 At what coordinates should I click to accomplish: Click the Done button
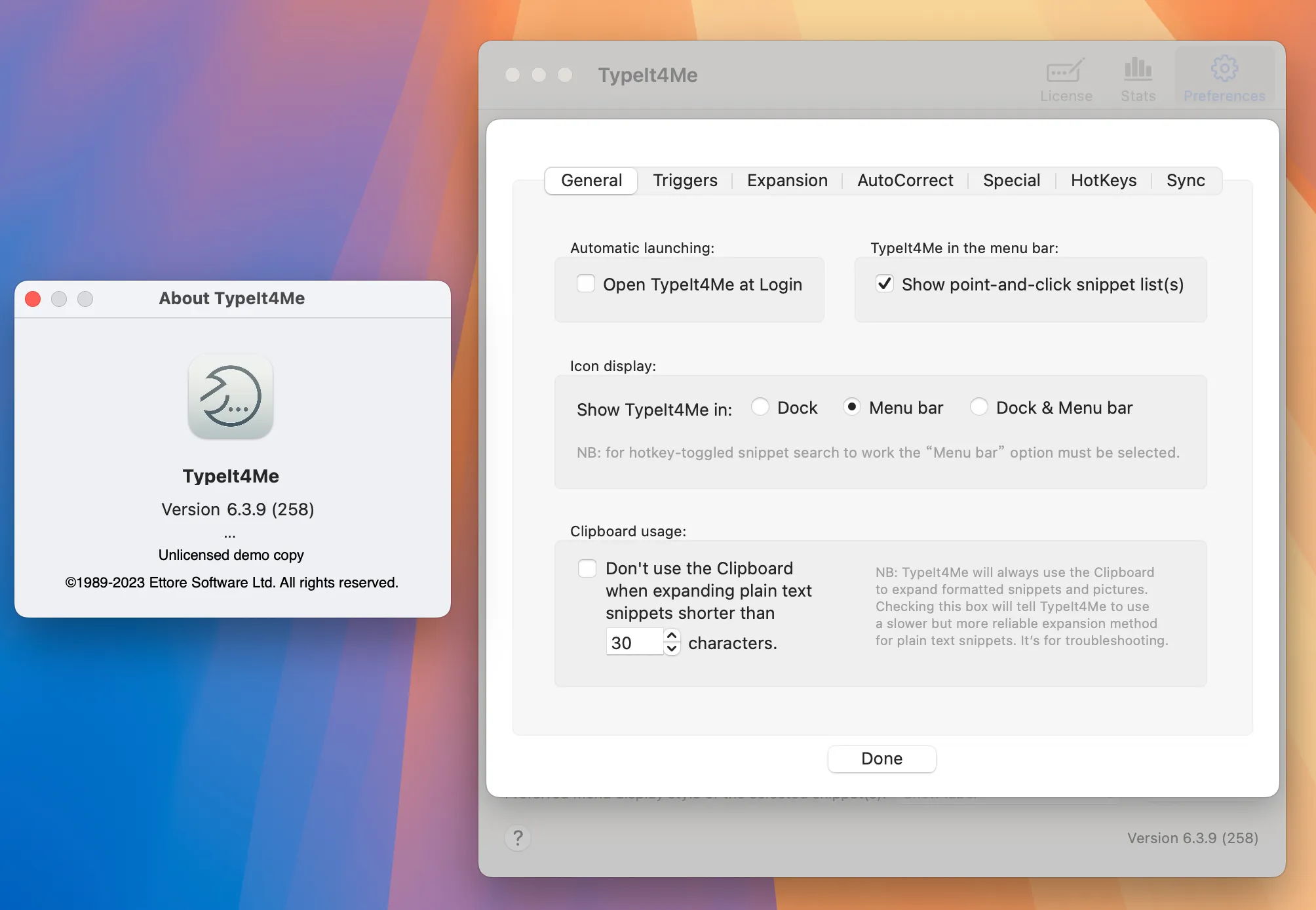coord(881,759)
